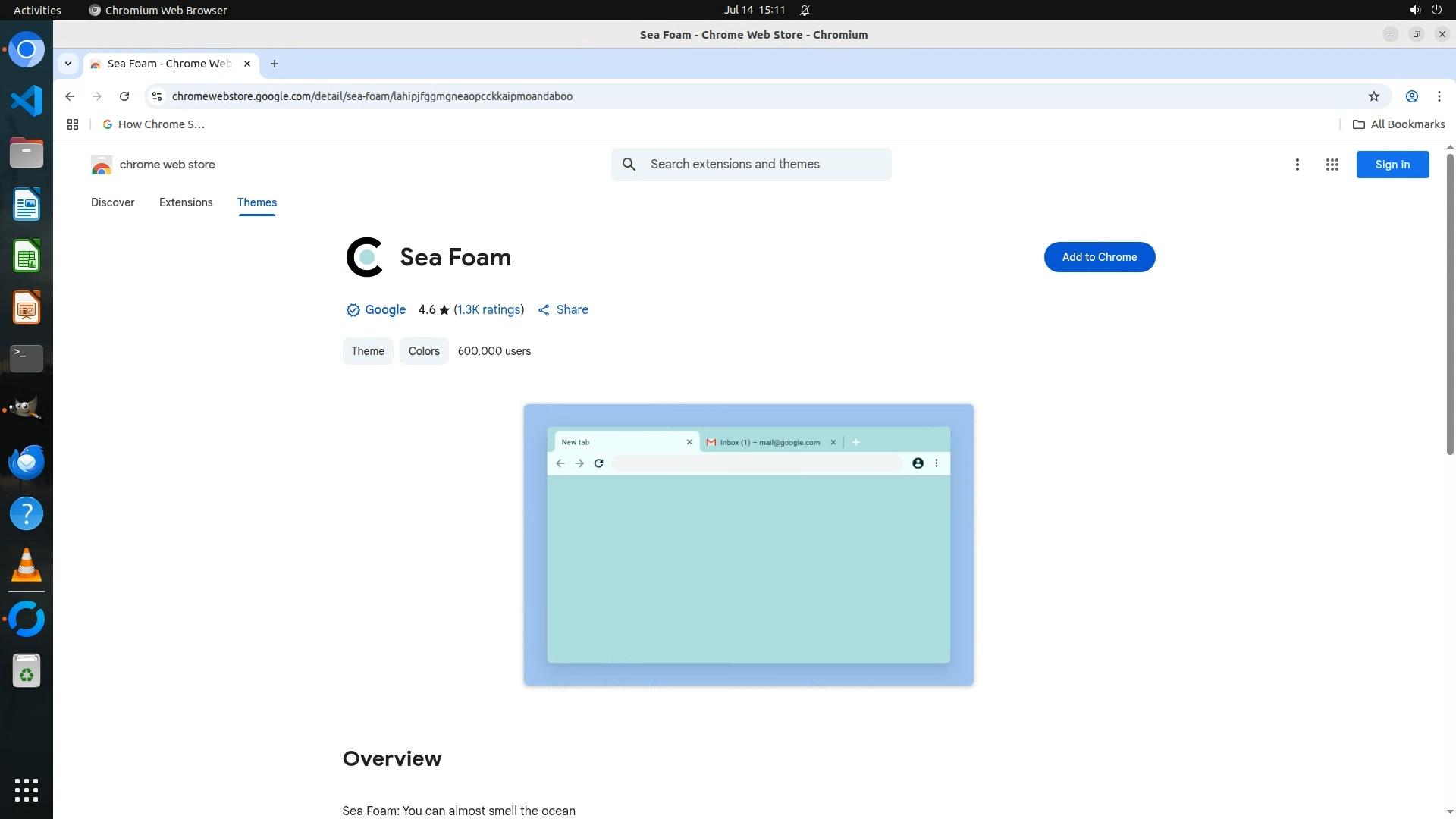Launch Visual Studio Code from dock
This screenshot has height=819, width=1456.
click(27, 101)
